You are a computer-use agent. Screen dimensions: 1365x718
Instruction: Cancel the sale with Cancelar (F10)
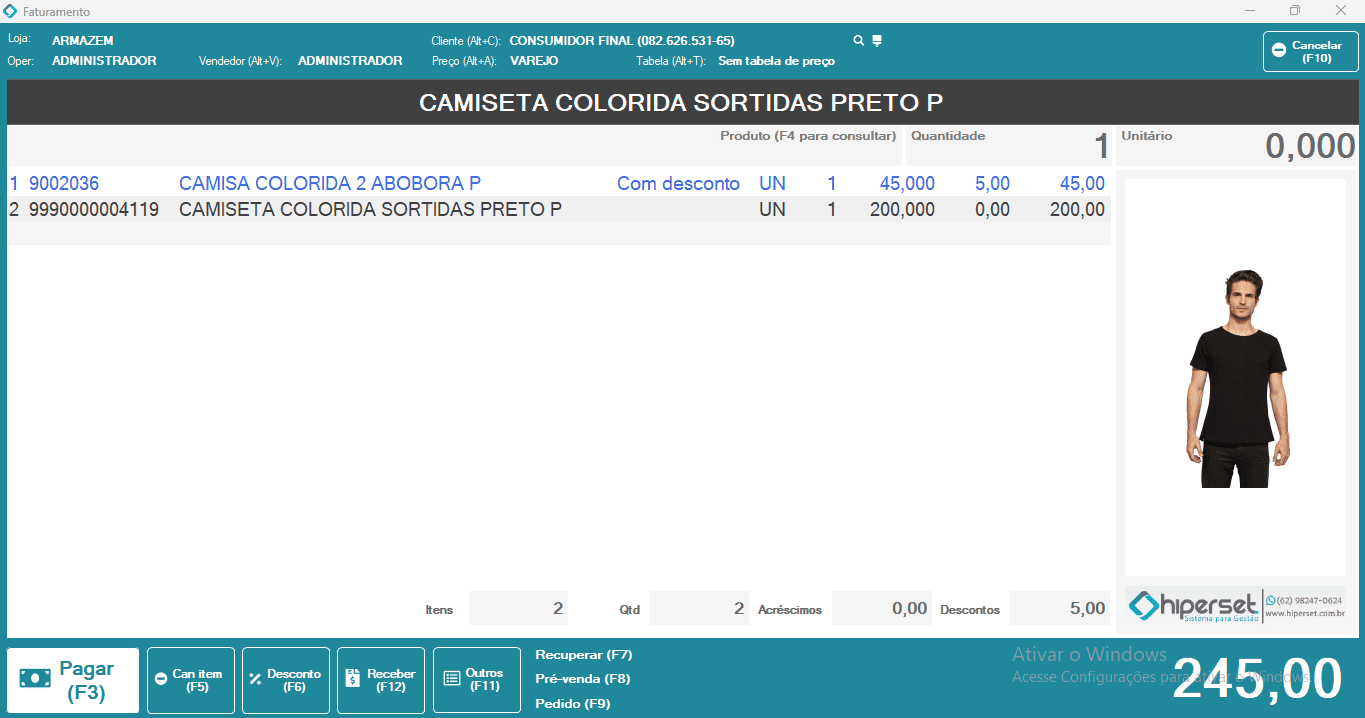[1310, 52]
